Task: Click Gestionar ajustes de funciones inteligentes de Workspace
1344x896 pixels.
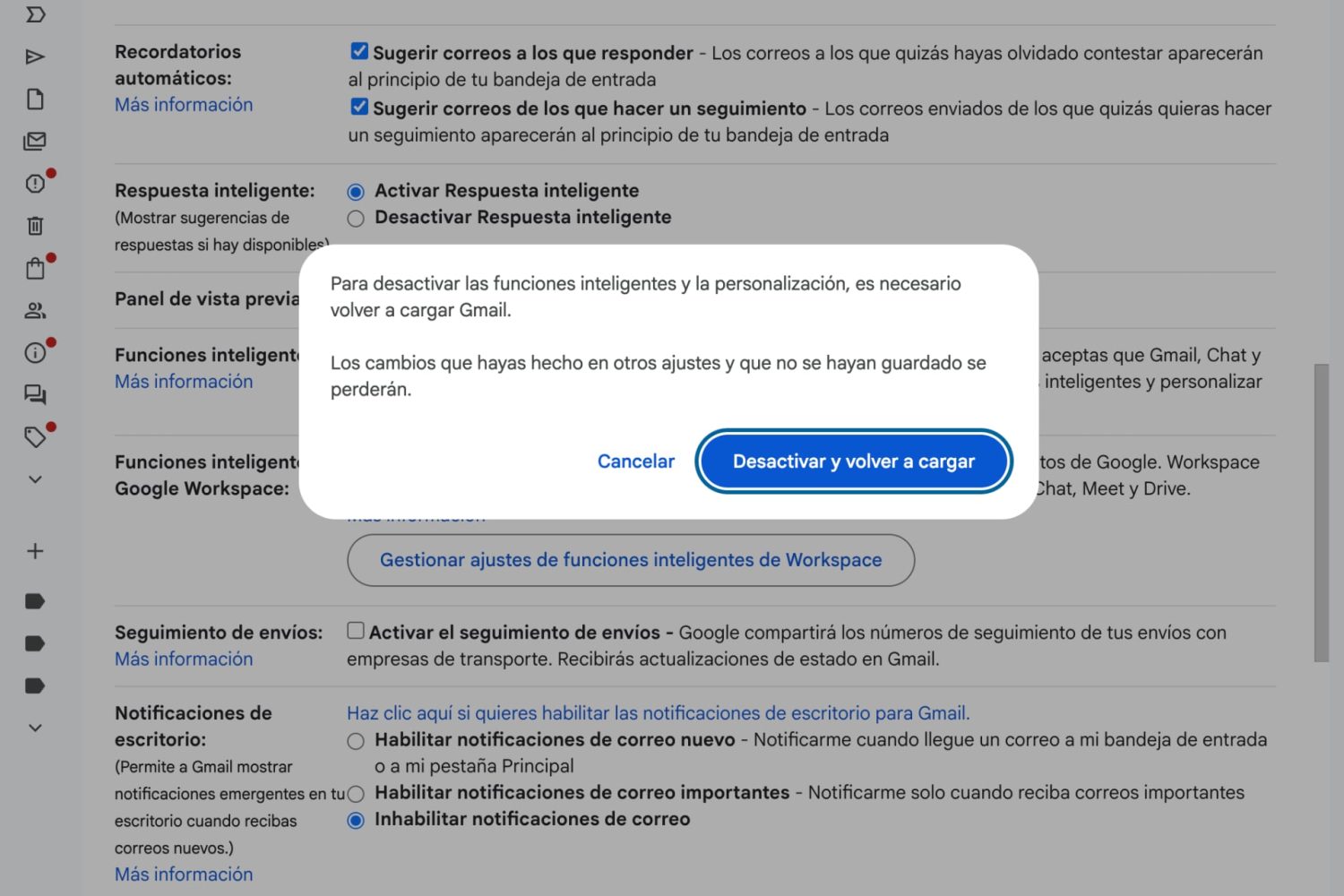Action: [x=631, y=559]
